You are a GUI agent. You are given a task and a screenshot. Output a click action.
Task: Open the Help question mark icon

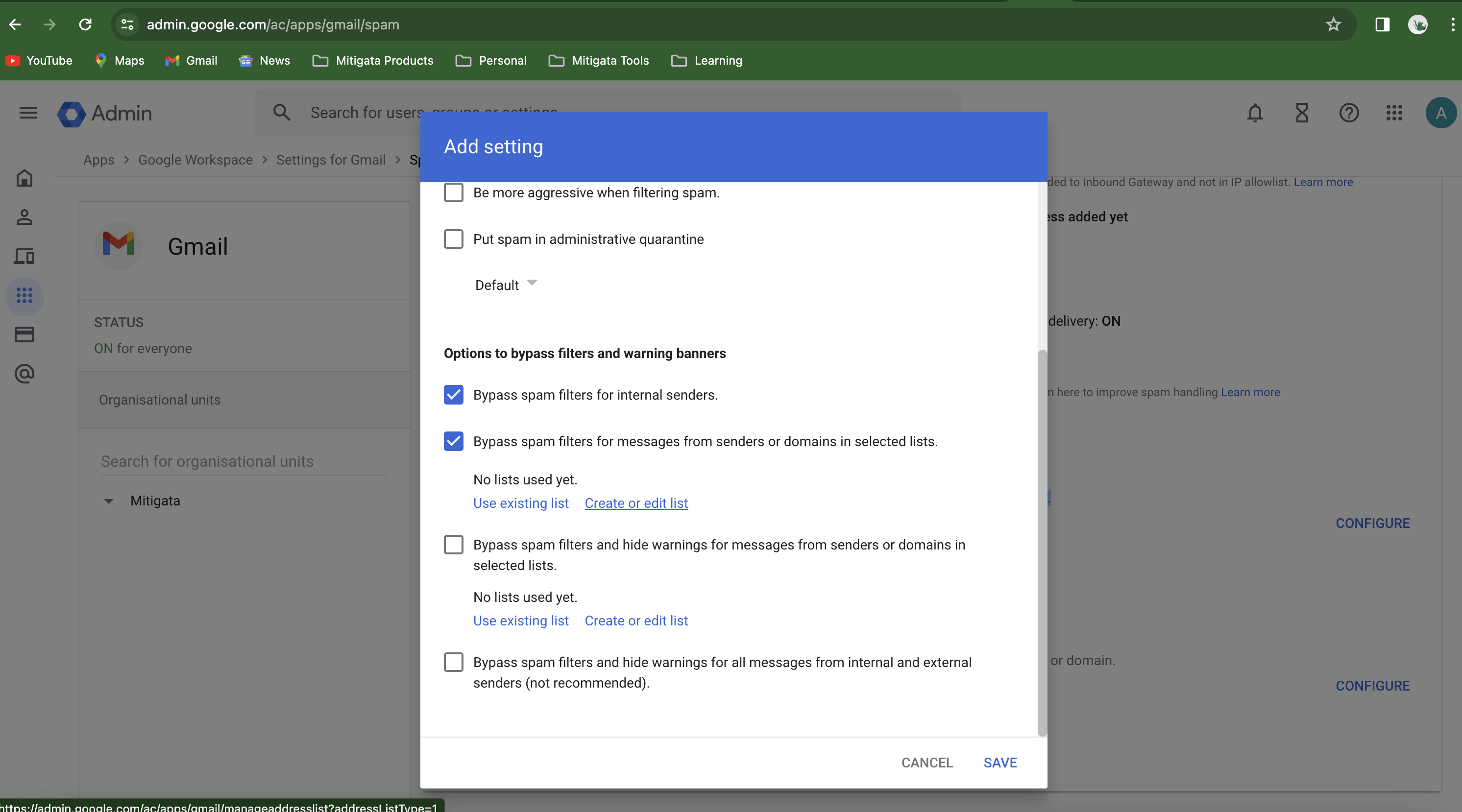pyautogui.click(x=1350, y=112)
